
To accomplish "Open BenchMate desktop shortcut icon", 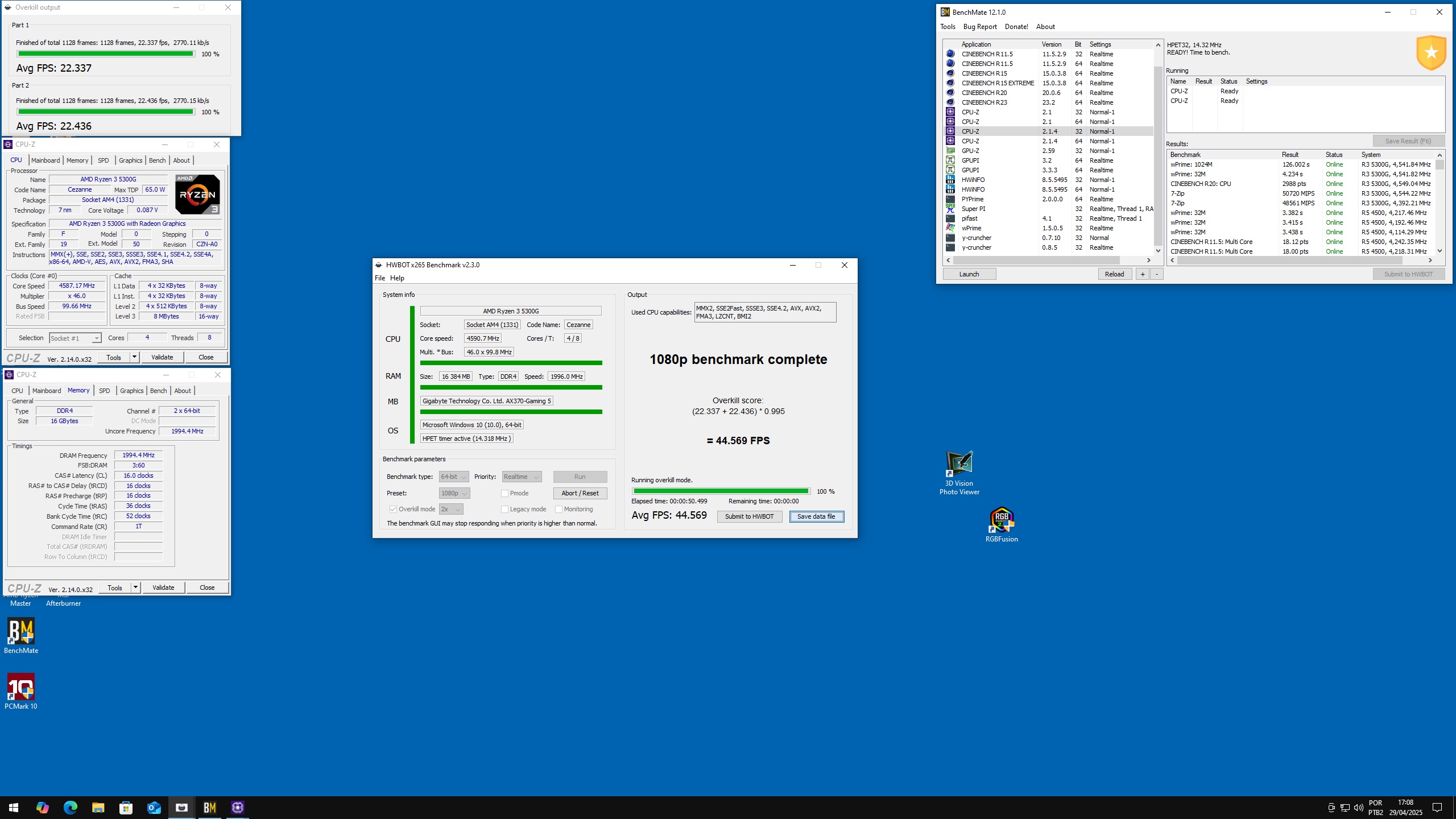I will [x=21, y=632].
